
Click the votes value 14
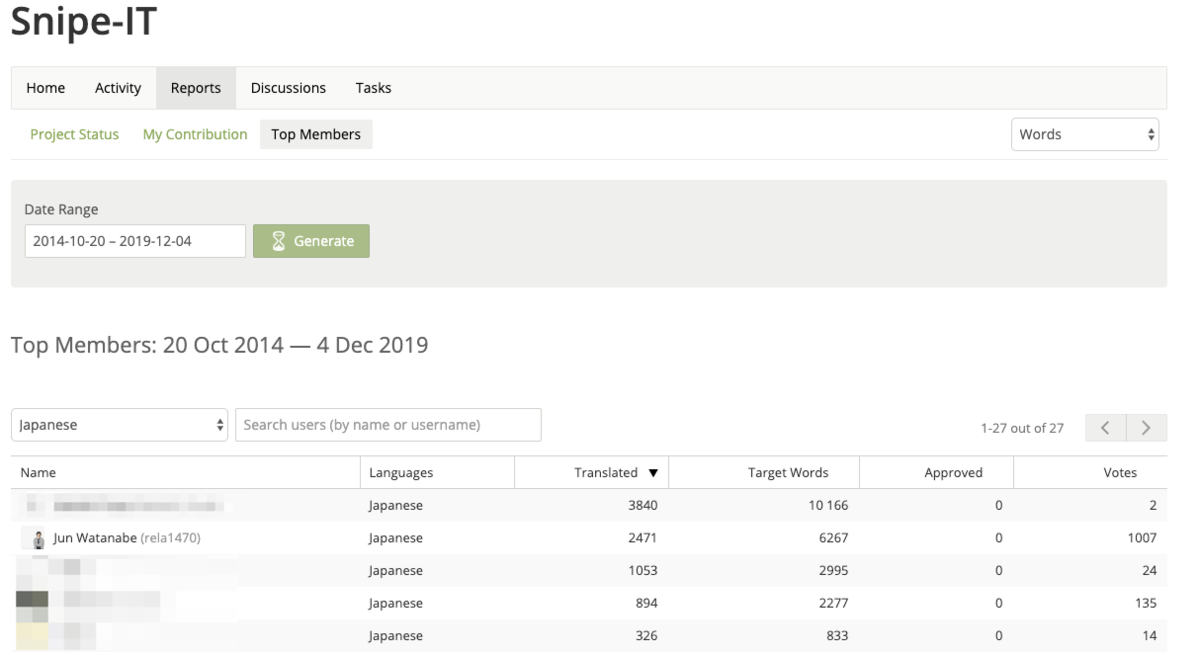[x=1149, y=636]
